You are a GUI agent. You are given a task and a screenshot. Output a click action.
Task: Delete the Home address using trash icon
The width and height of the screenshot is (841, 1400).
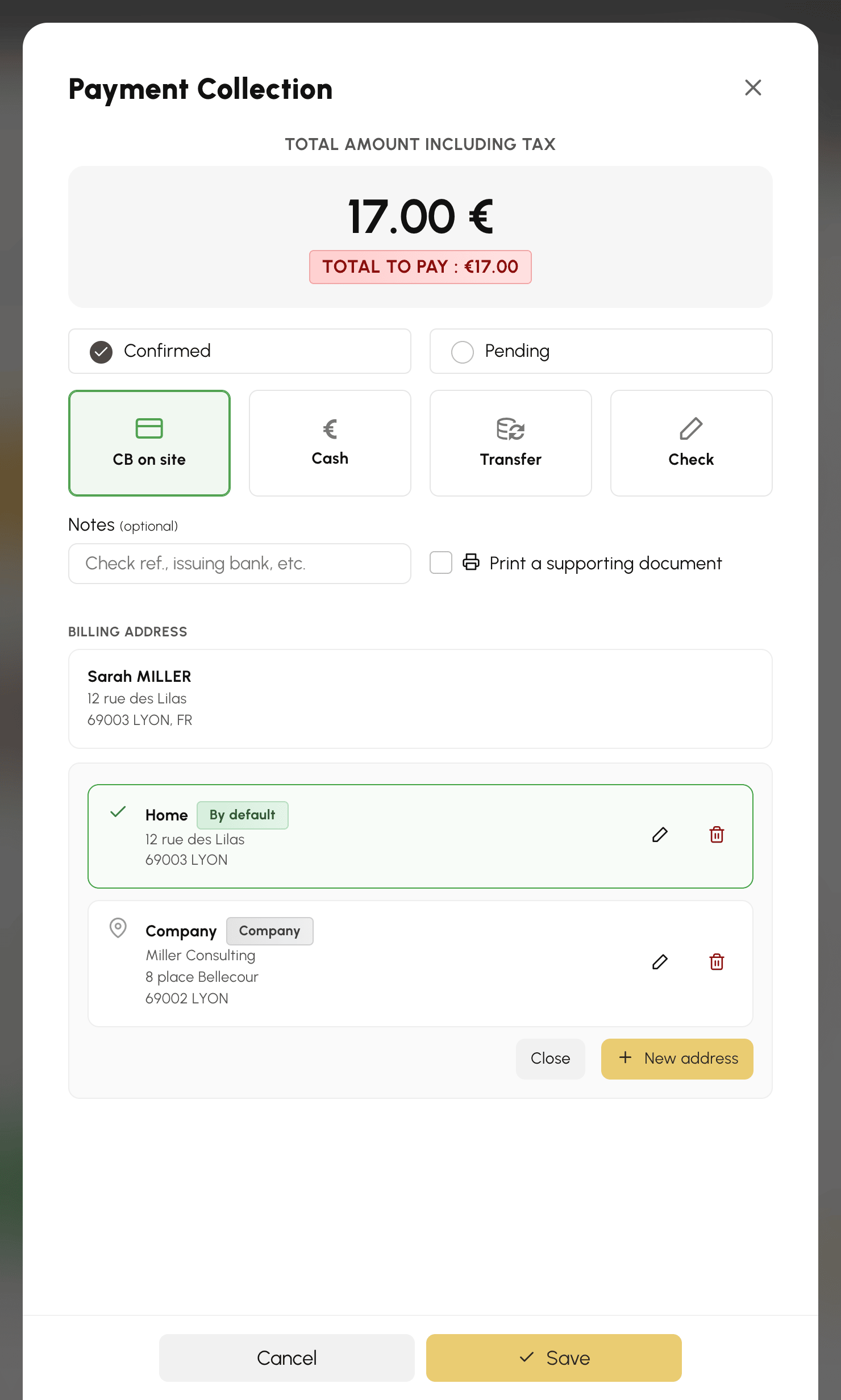tap(717, 835)
